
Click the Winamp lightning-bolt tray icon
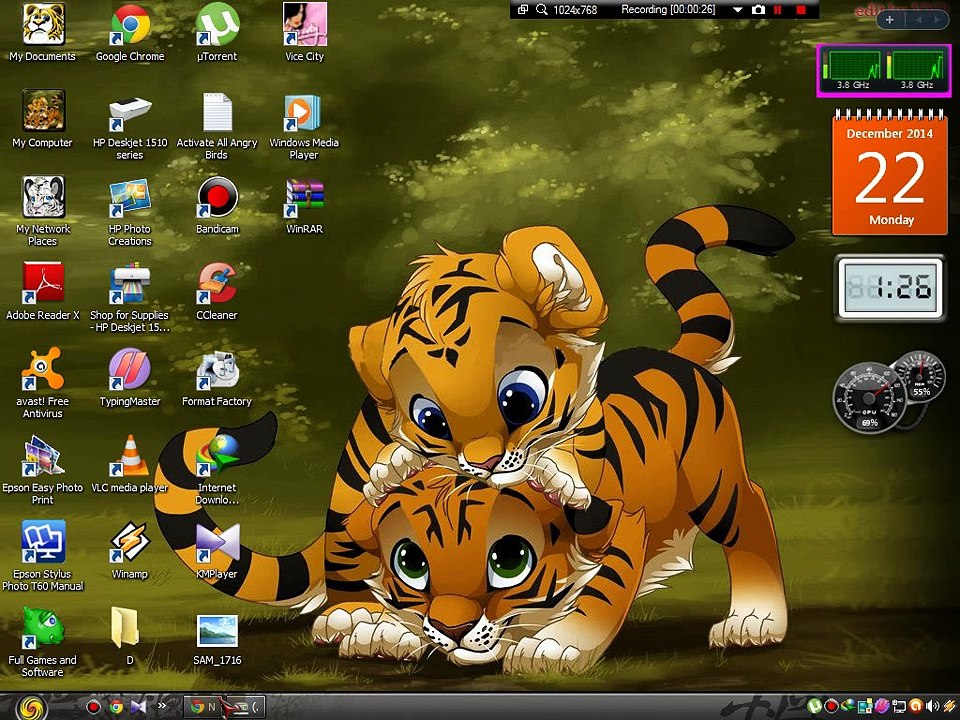950,706
